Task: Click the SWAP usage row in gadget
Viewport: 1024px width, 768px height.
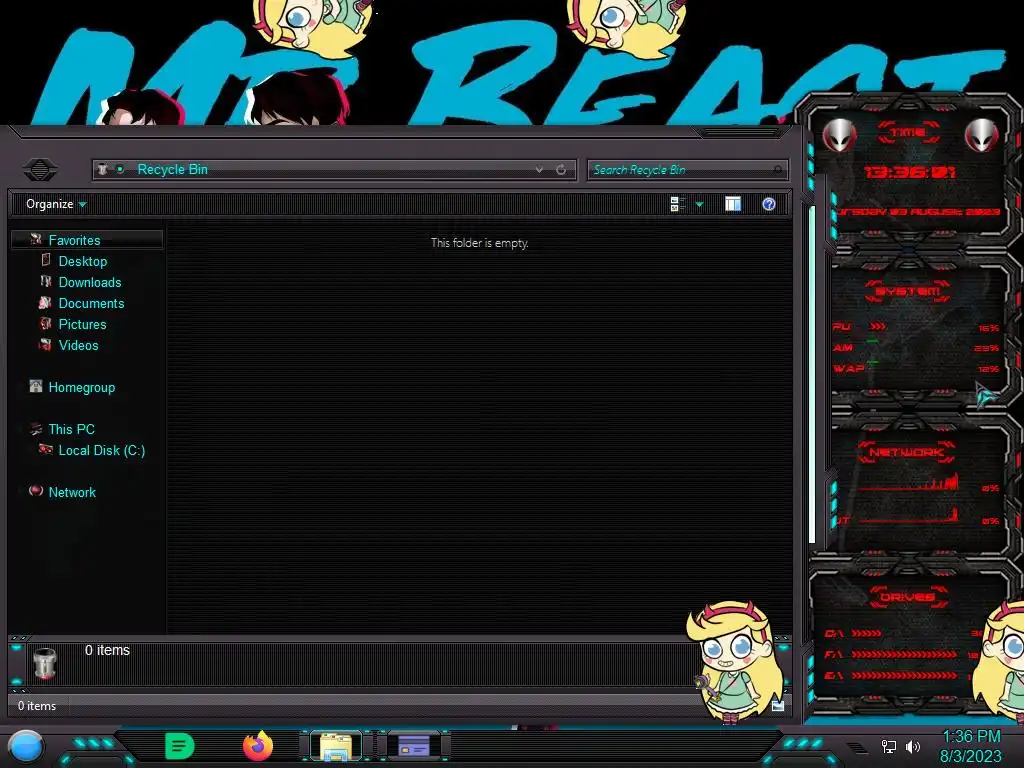Action: [916, 368]
